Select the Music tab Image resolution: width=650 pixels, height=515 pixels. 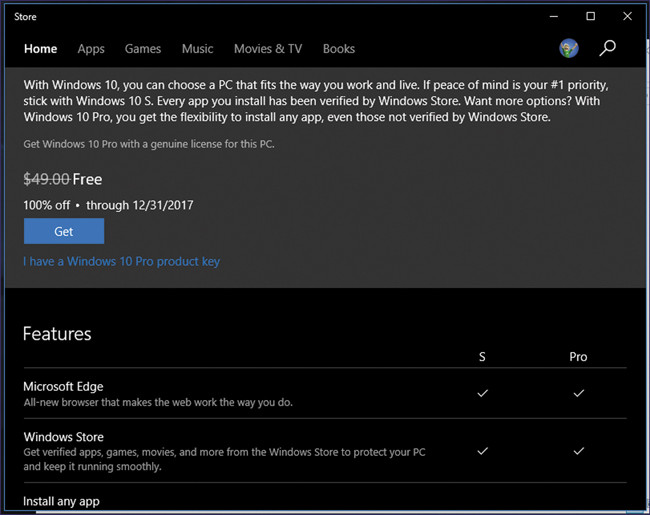[197, 49]
